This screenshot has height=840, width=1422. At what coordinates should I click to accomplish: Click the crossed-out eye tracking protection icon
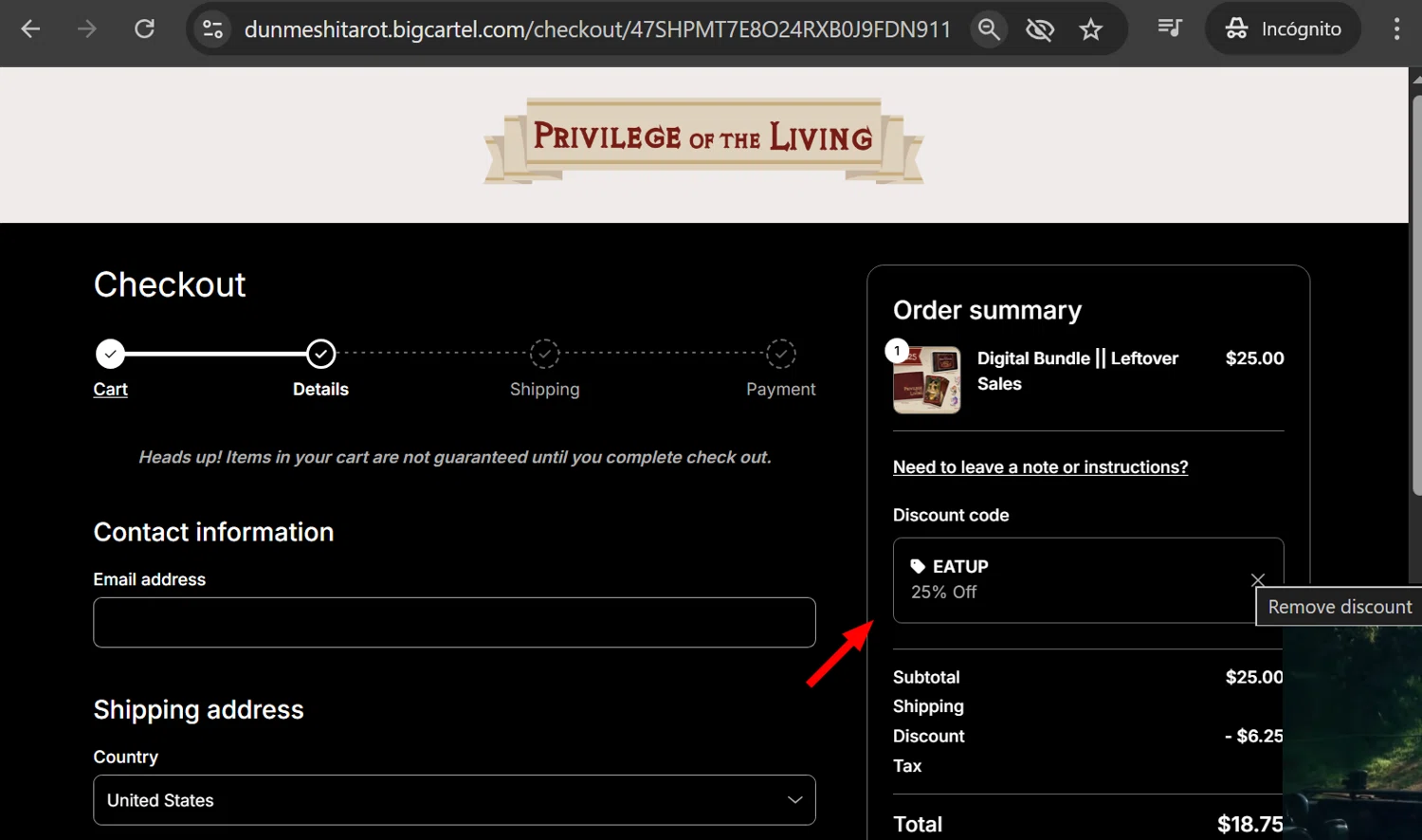tap(1040, 29)
